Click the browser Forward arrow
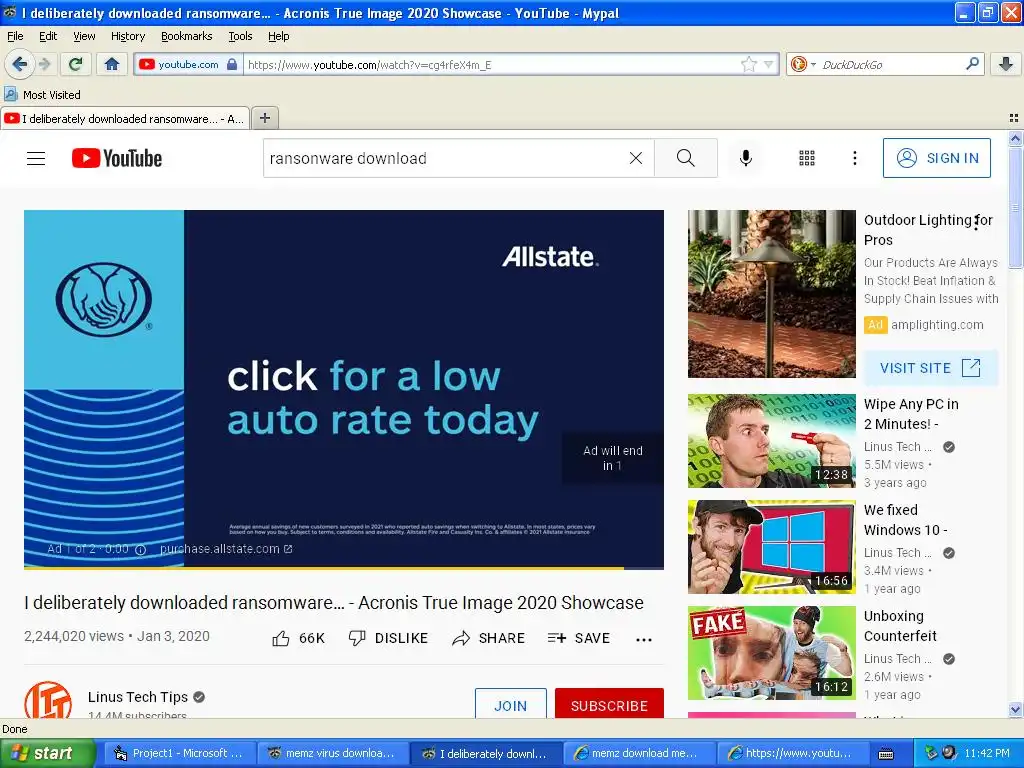1024x768 pixels. [x=44, y=64]
